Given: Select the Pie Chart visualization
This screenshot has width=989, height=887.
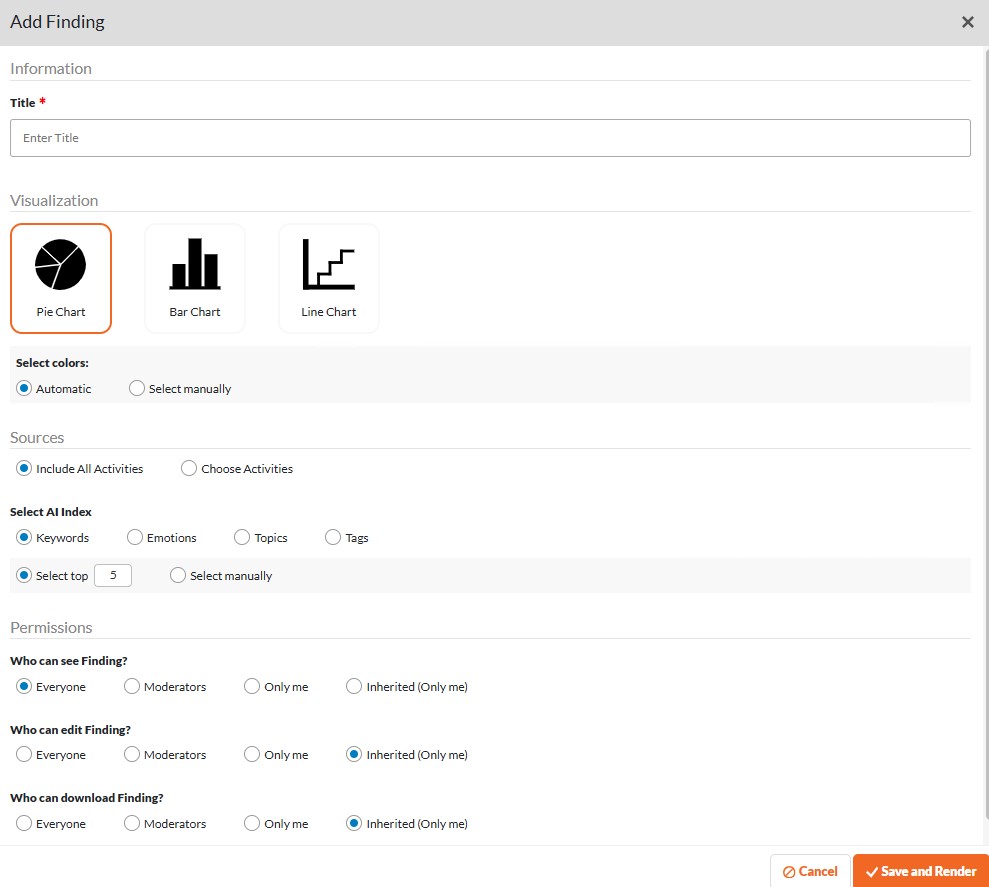Looking at the screenshot, I should 61,278.
